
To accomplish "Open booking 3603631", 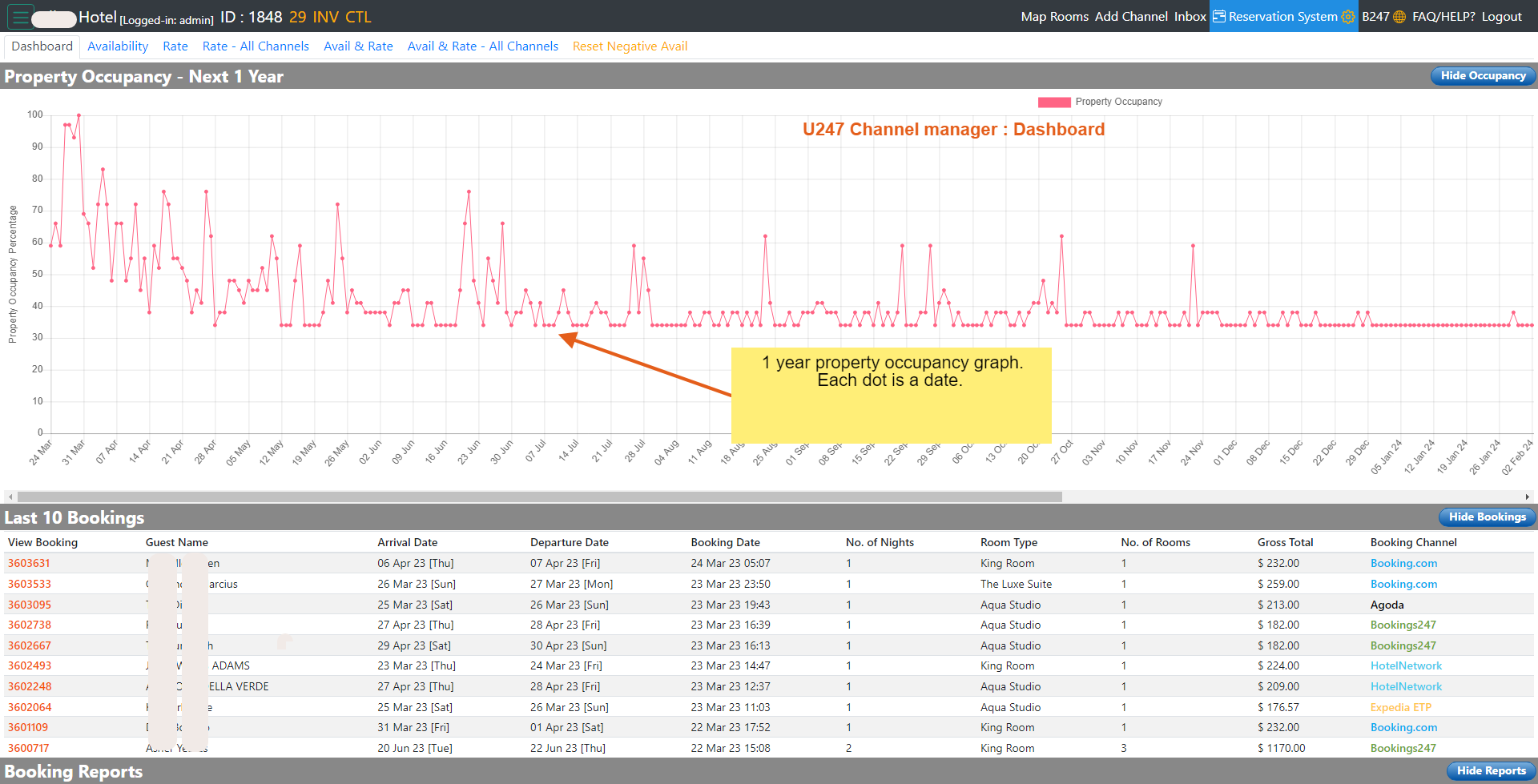I will pos(29,563).
